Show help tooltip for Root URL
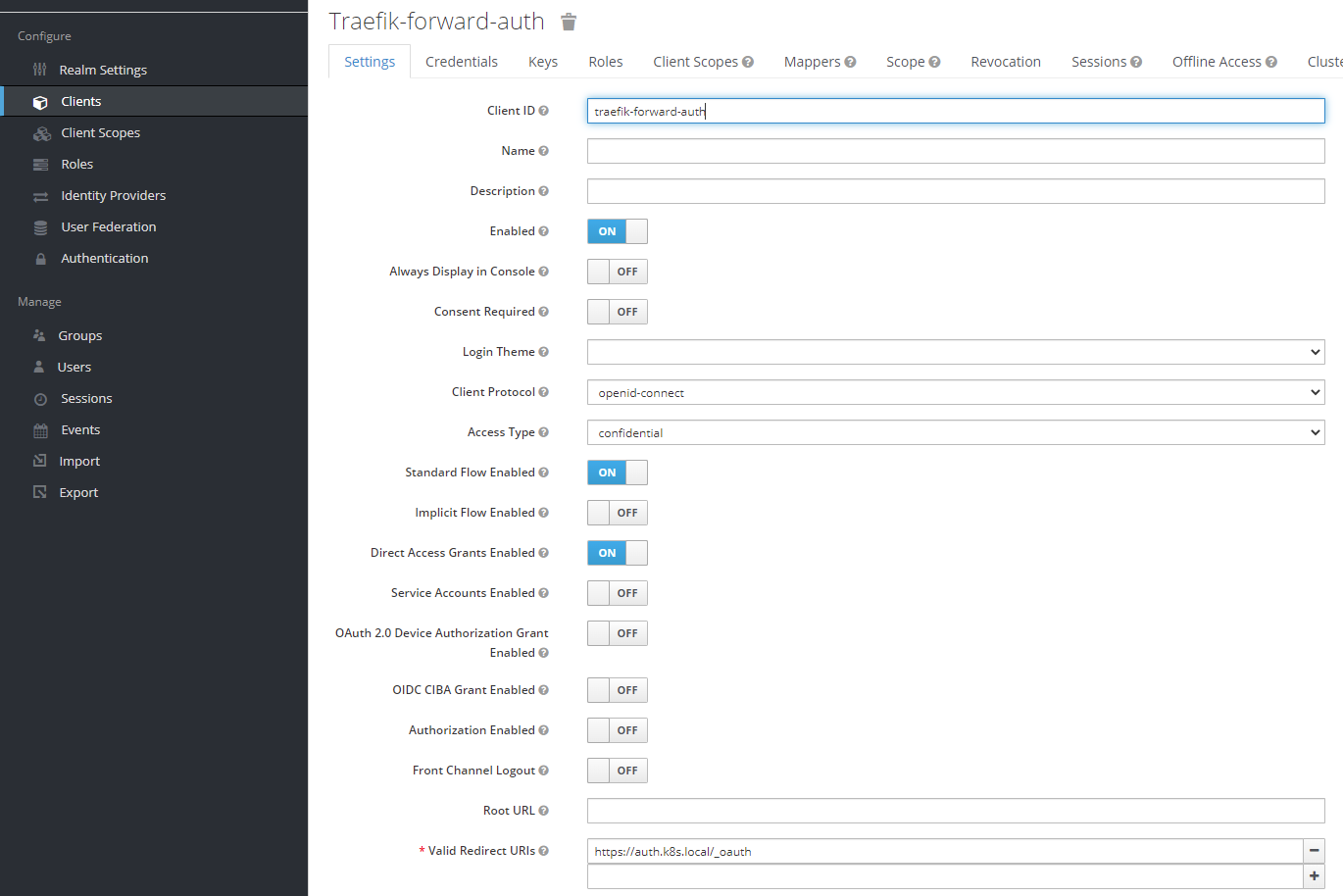 (543, 811)
